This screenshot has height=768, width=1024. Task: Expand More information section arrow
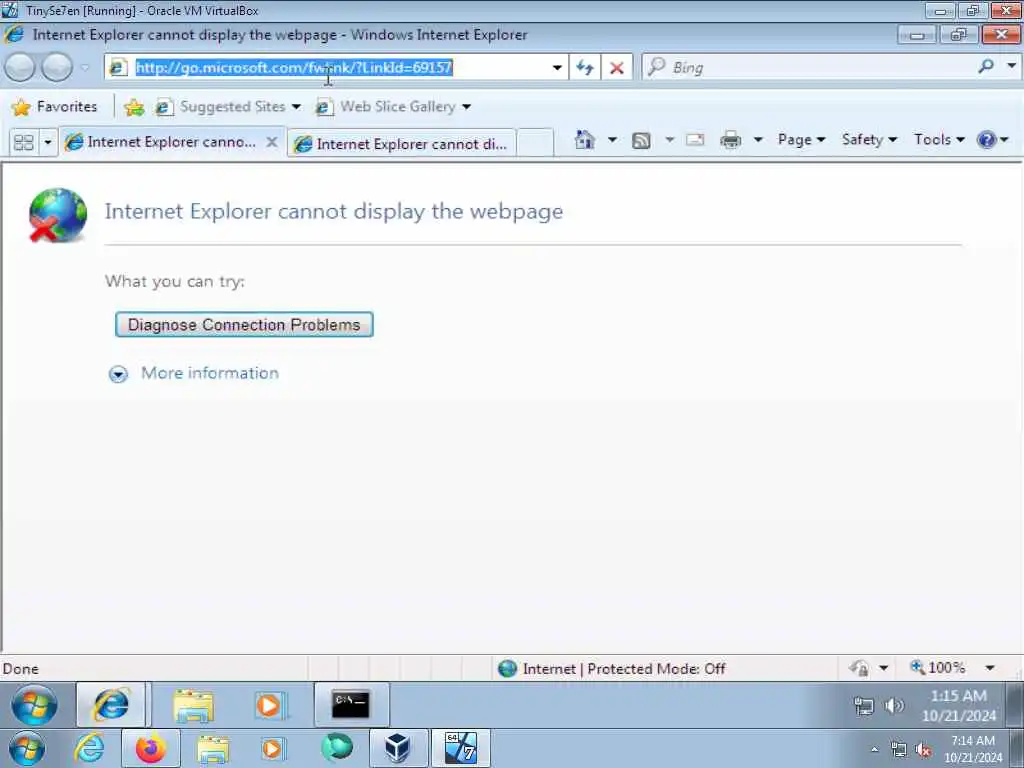118,374
